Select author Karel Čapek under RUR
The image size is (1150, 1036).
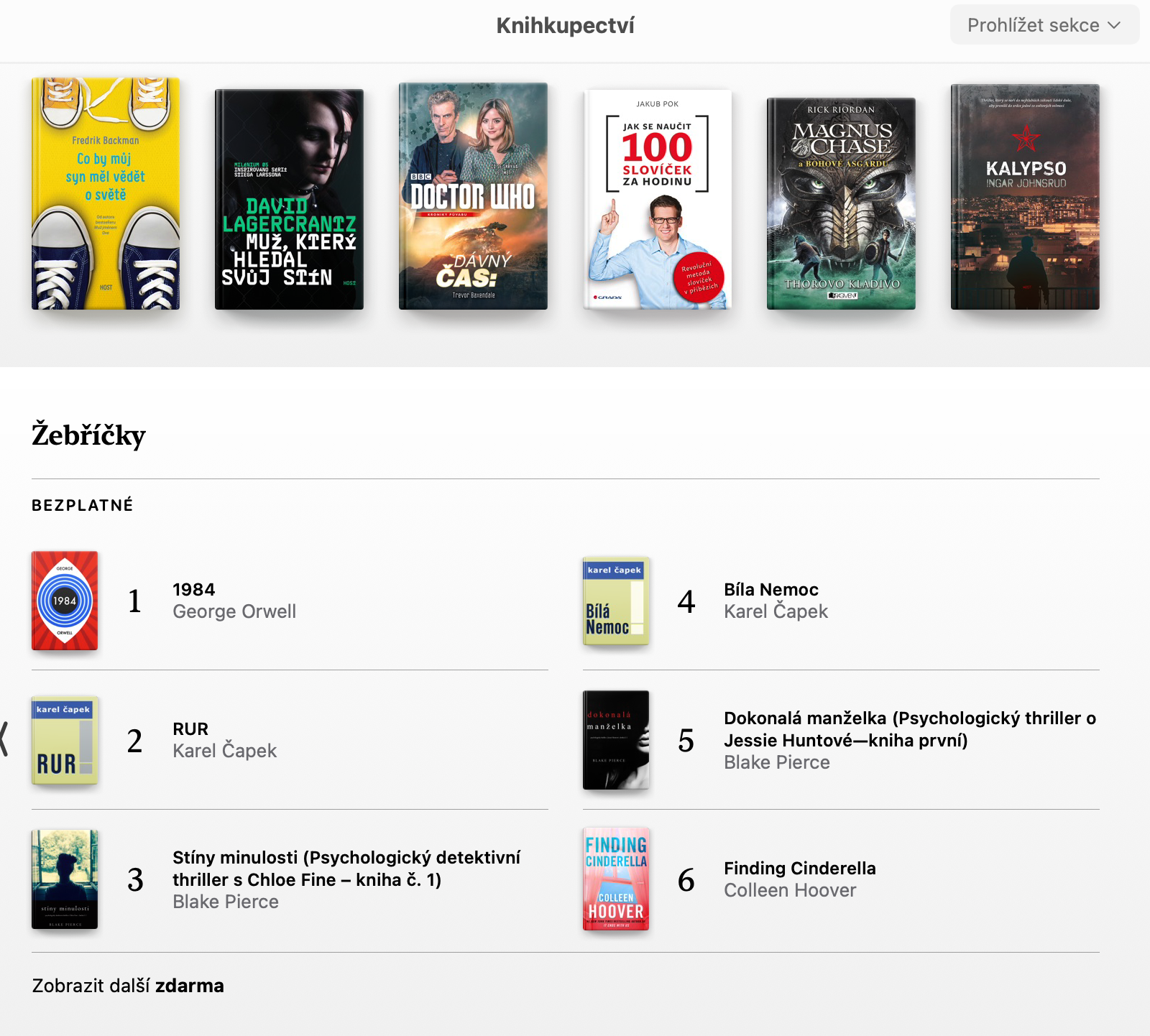point(224,751)
